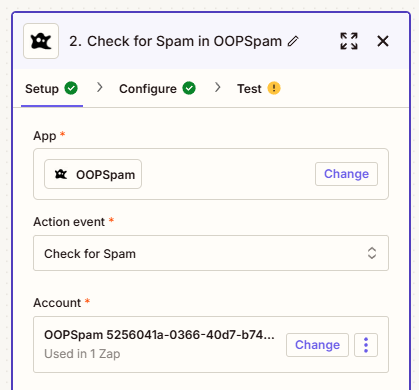Viewport: 419px width, 390px height.
Task: Open the account options three-dot menu
Action: coord(366,345)
